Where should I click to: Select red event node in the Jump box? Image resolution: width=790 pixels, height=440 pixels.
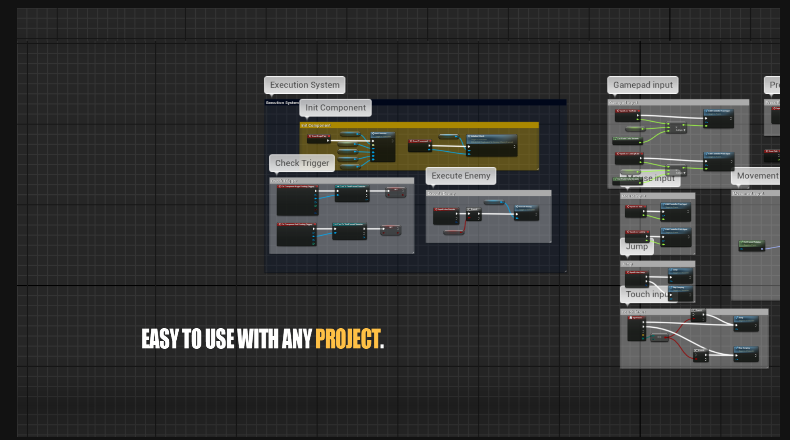click(637, 279)
